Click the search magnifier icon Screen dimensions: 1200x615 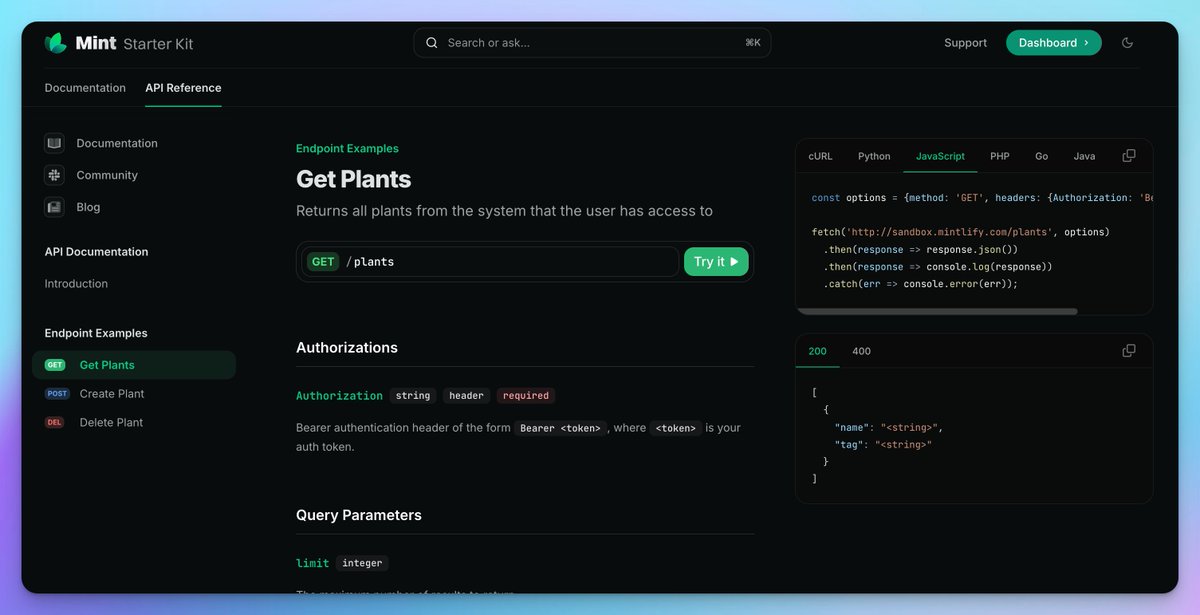(432, 43)
